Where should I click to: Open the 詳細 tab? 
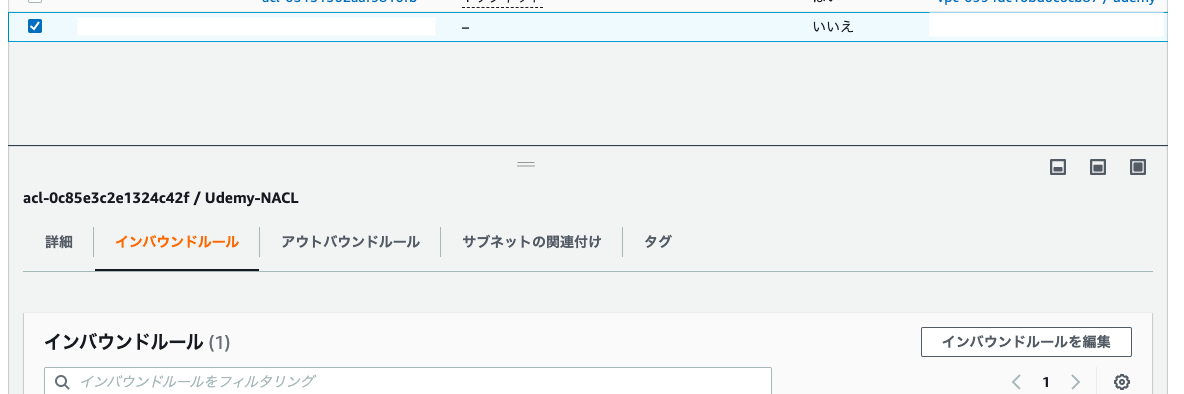(x=59, y=242)
